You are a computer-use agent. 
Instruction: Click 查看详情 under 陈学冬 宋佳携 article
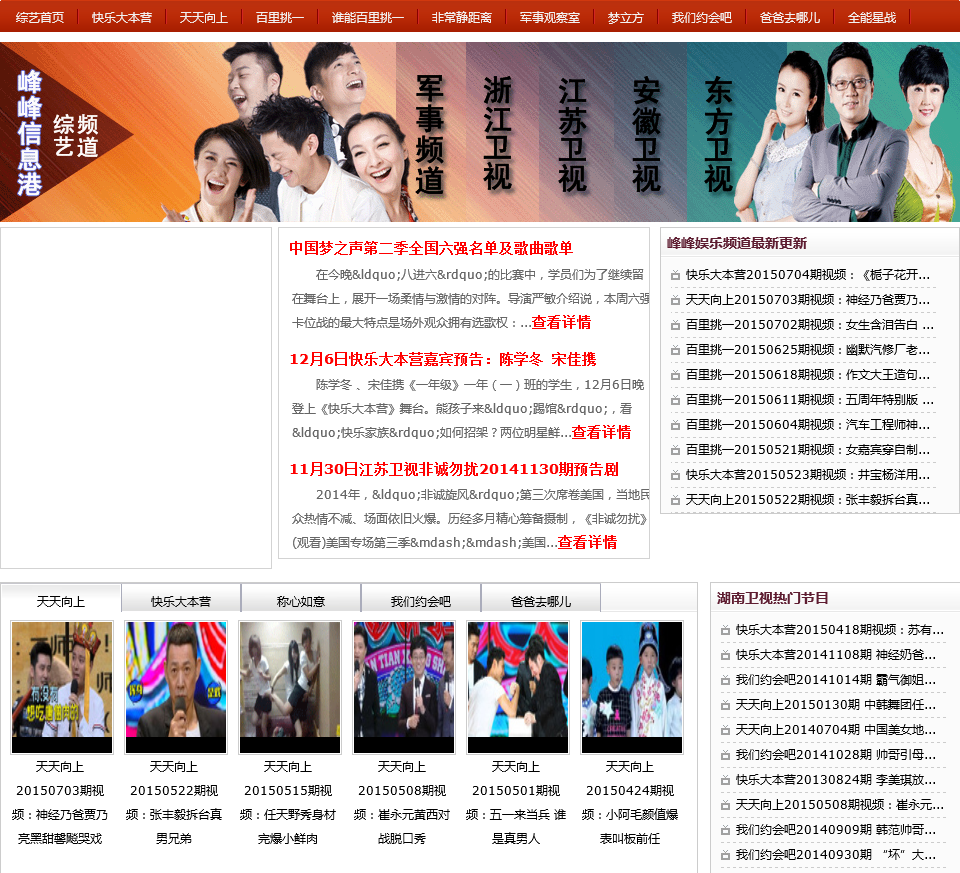601,432
